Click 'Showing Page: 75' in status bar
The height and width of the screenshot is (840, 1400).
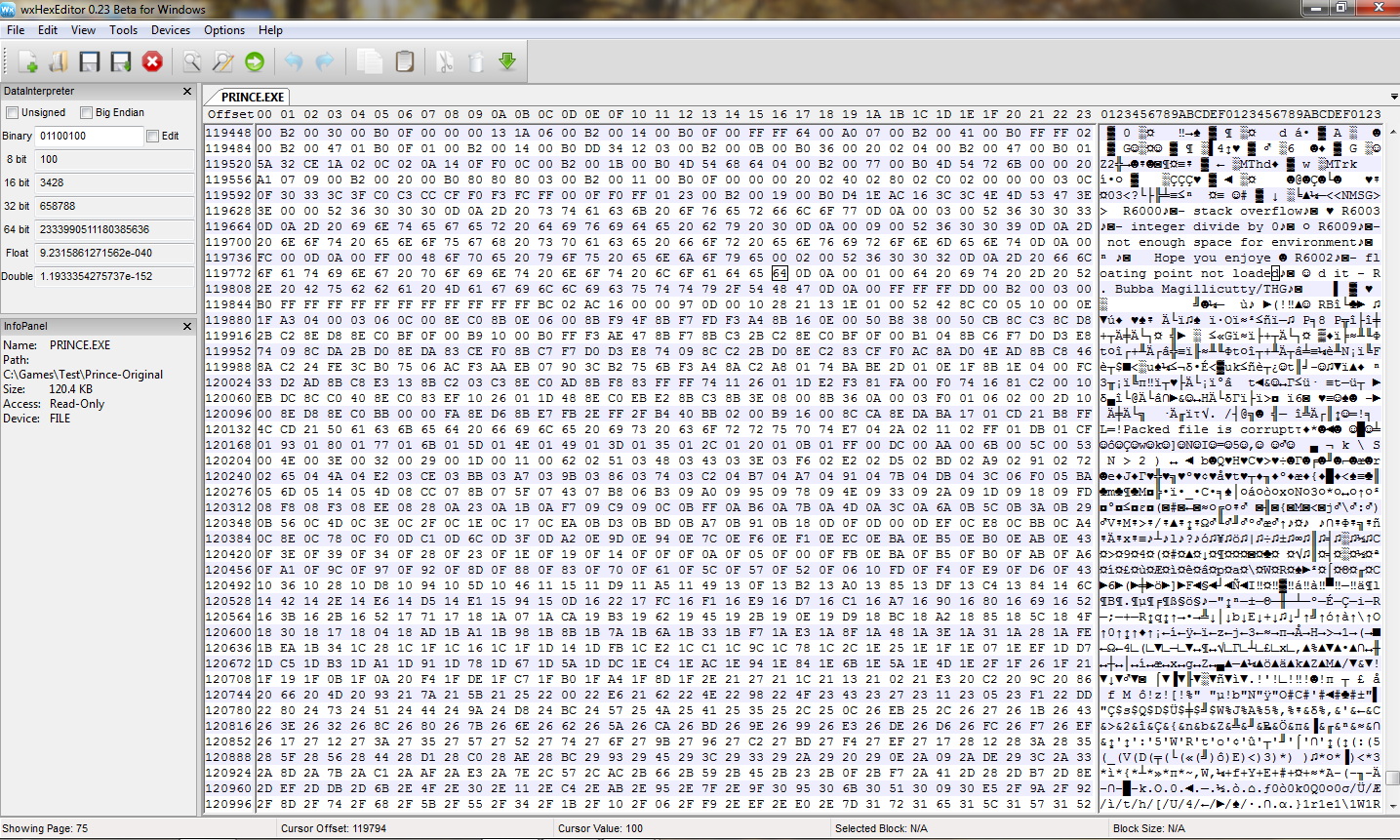pos(45,828)
